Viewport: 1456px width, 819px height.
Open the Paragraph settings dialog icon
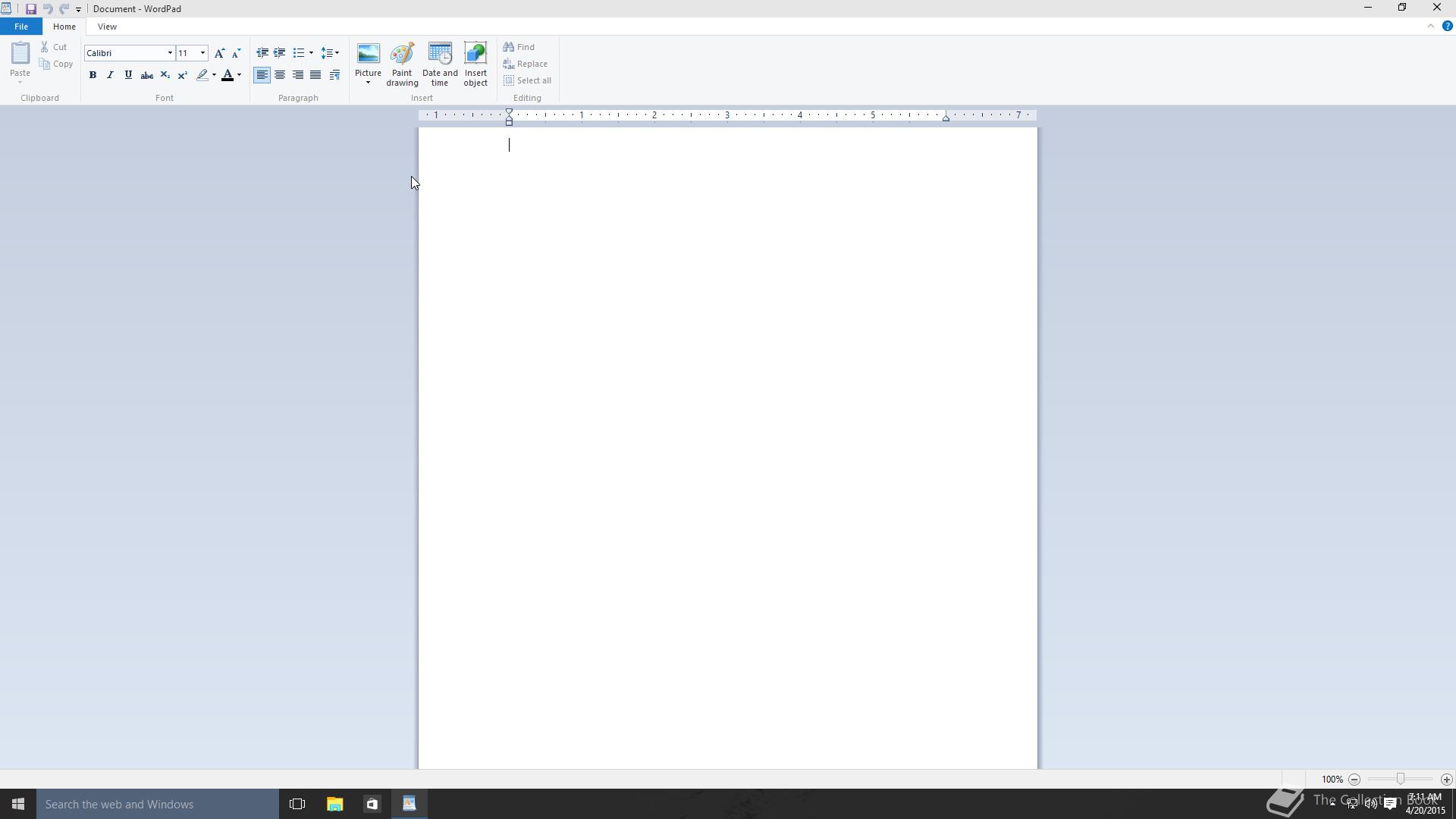click(x=334, y=75)
